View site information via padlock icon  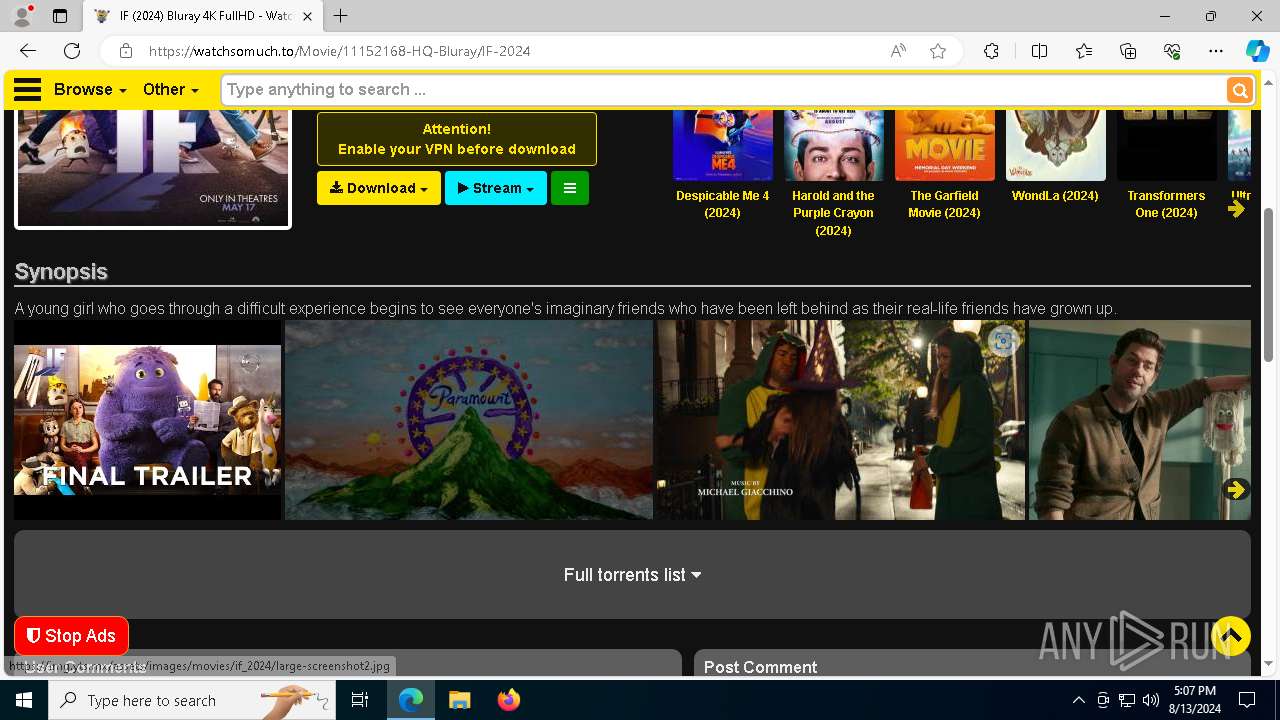[125, 51]
